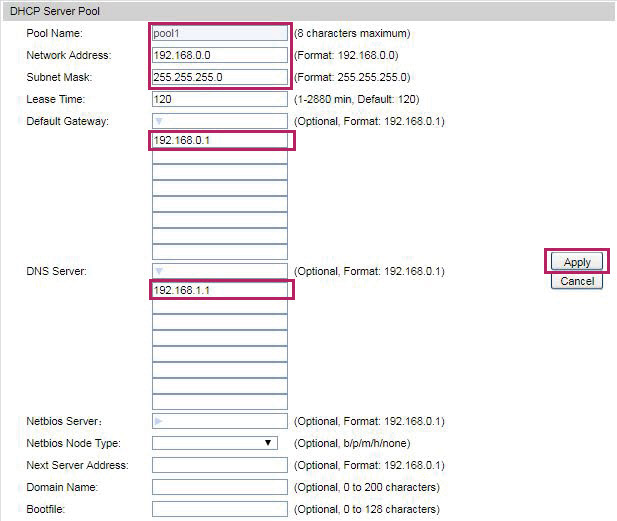This screenshot has width=617, height=521.
Task: Open Netbios Node Type dropdown
Action: [x=215, y=443]
